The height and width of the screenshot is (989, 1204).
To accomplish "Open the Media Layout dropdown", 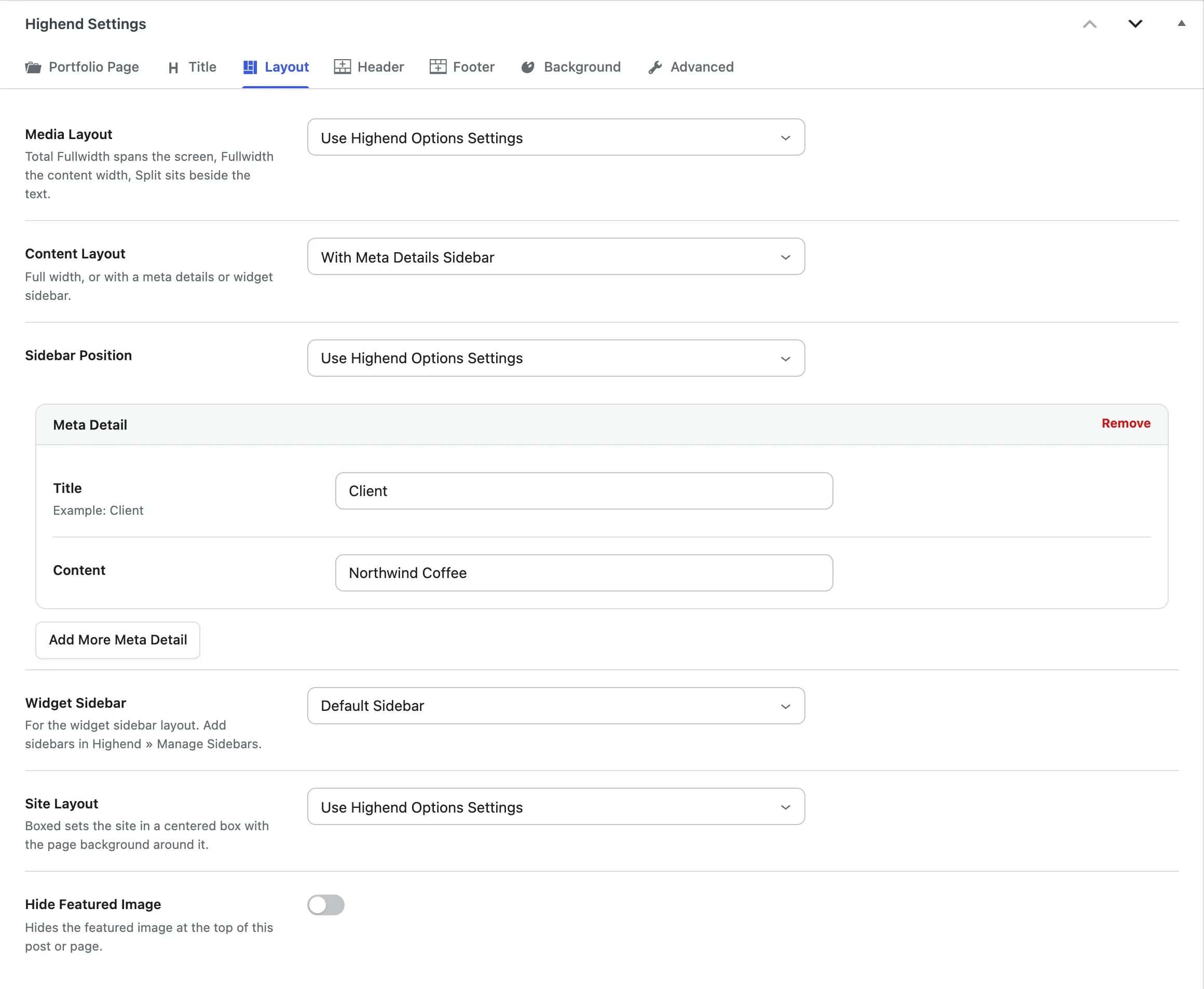I will point(556,138).
